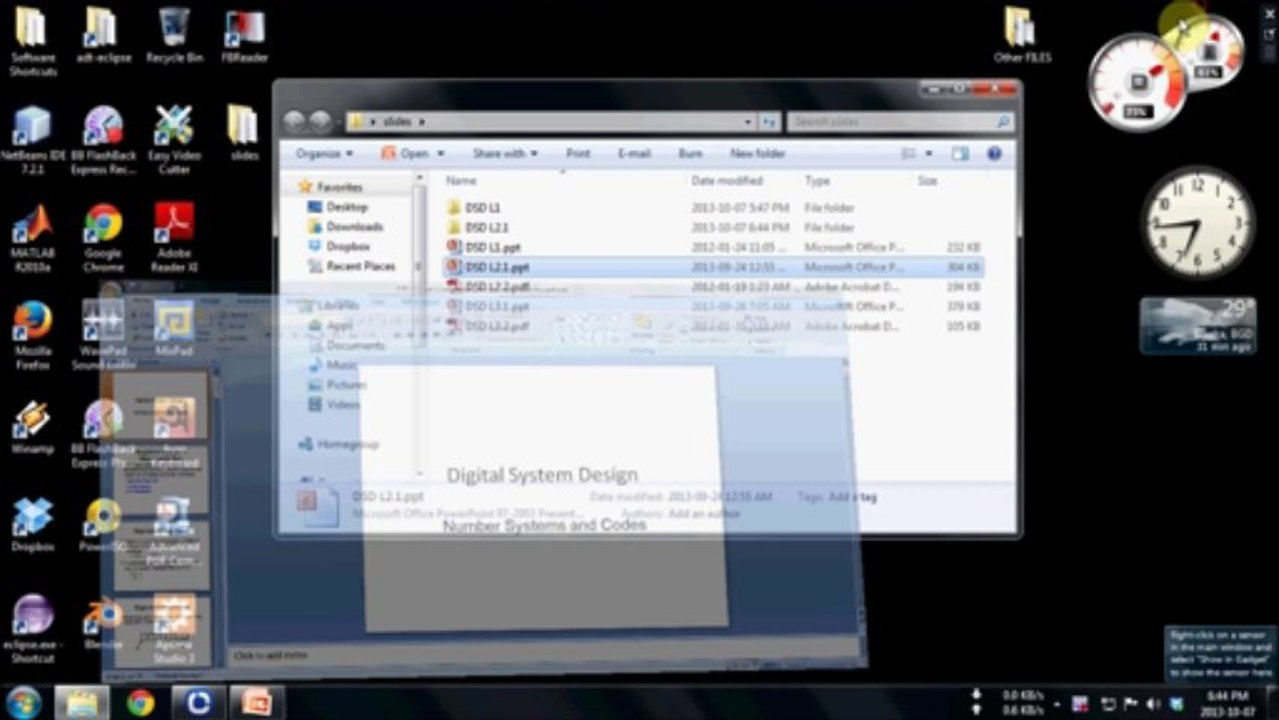
Task: Open Explorer help question-mark icon
Action: tap(994, 154)
